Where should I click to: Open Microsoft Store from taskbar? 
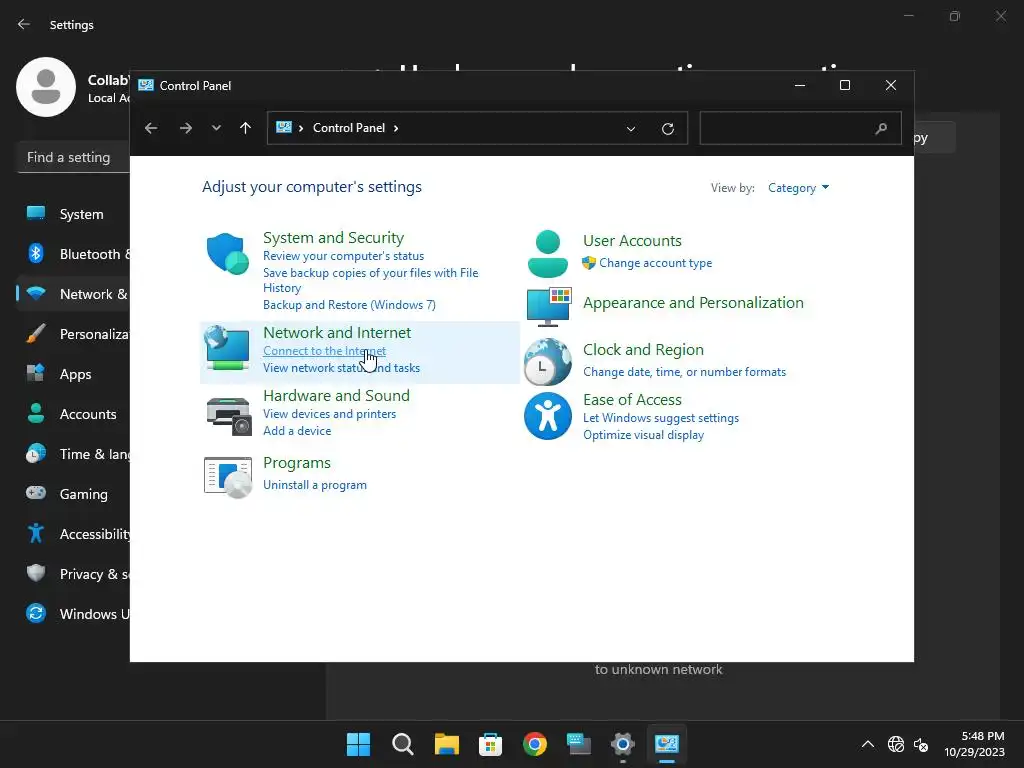(490, 744)
